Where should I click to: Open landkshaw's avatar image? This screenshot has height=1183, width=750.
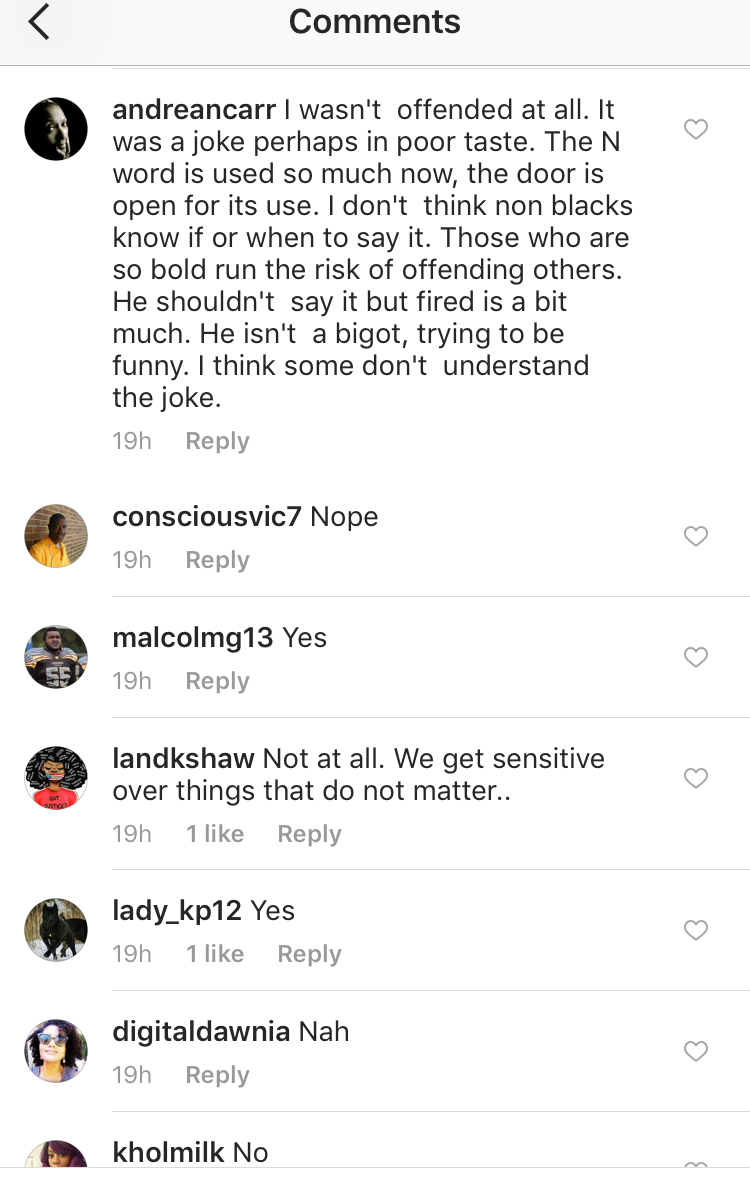tap(56, 778)
